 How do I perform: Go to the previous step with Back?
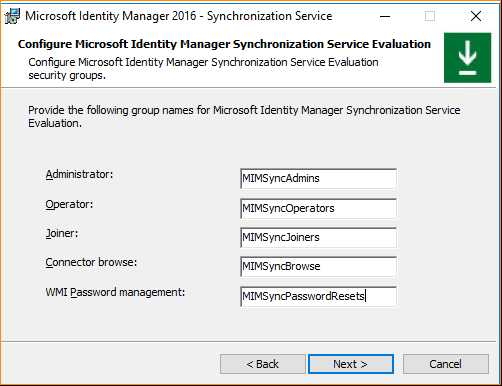[262, 364]
